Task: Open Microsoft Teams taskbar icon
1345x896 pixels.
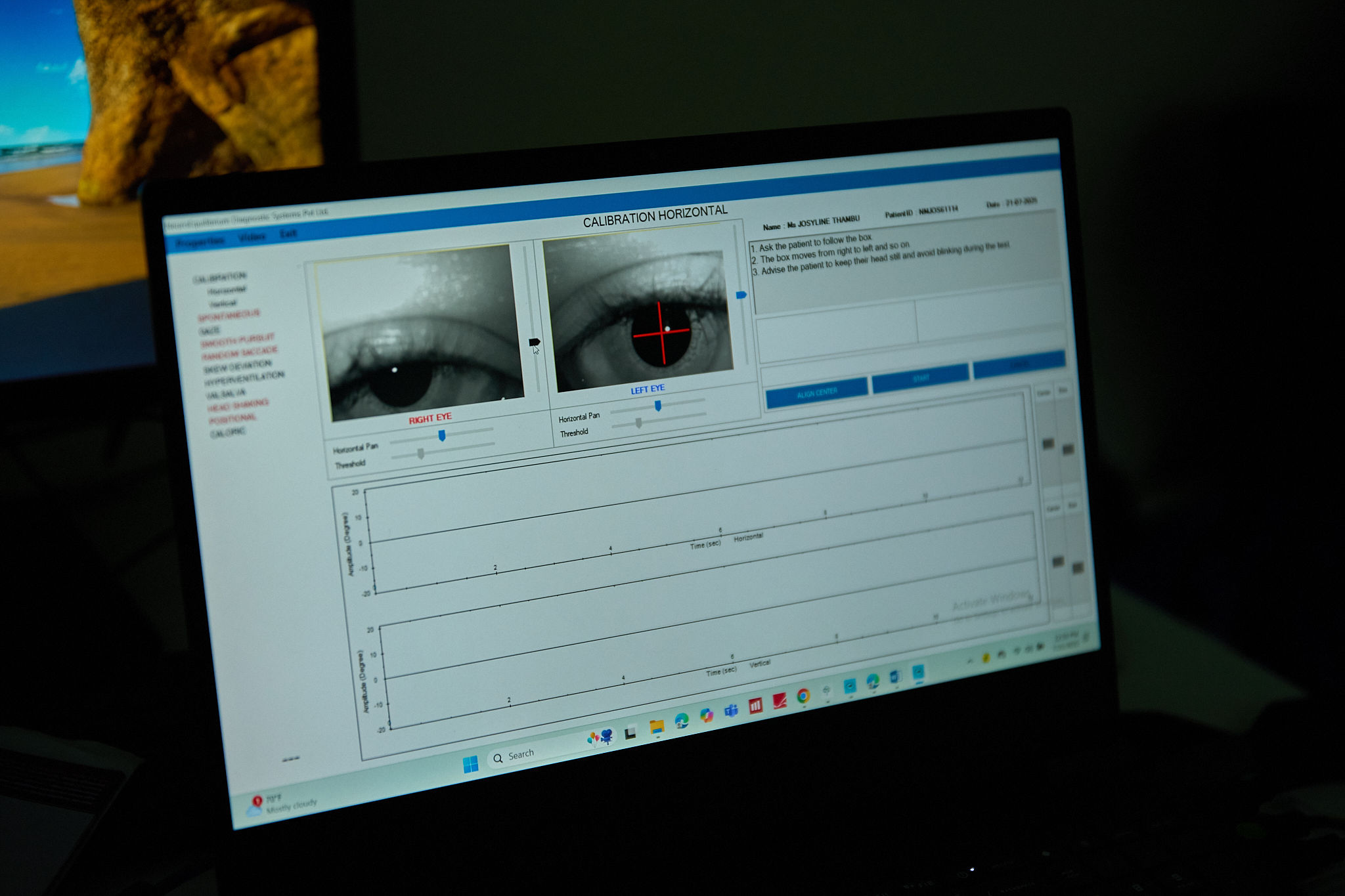Action: click(731, 711)
